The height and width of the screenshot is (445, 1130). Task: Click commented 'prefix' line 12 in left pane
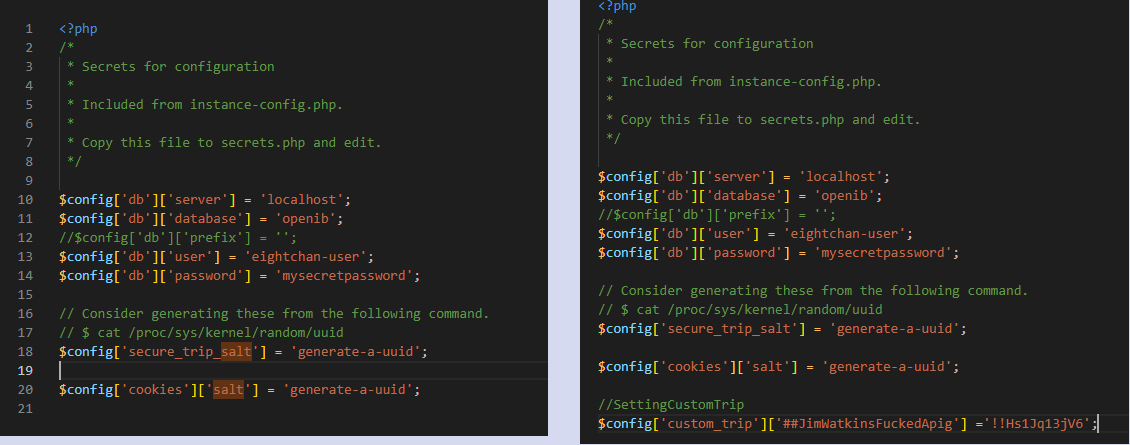178,237
